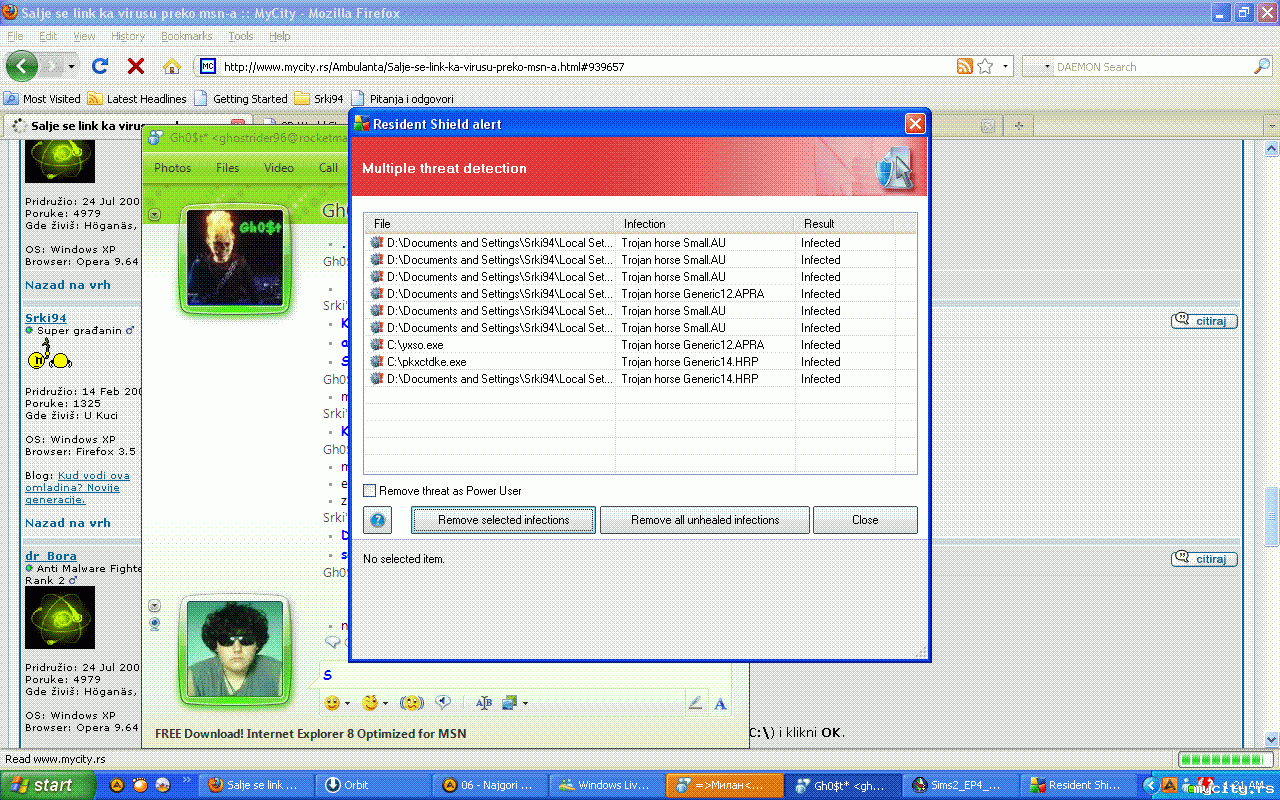Screen dimensions: 1280x800
Task: Click webcam icon beside own MSN avatar
Action: [x=154, y=623]
